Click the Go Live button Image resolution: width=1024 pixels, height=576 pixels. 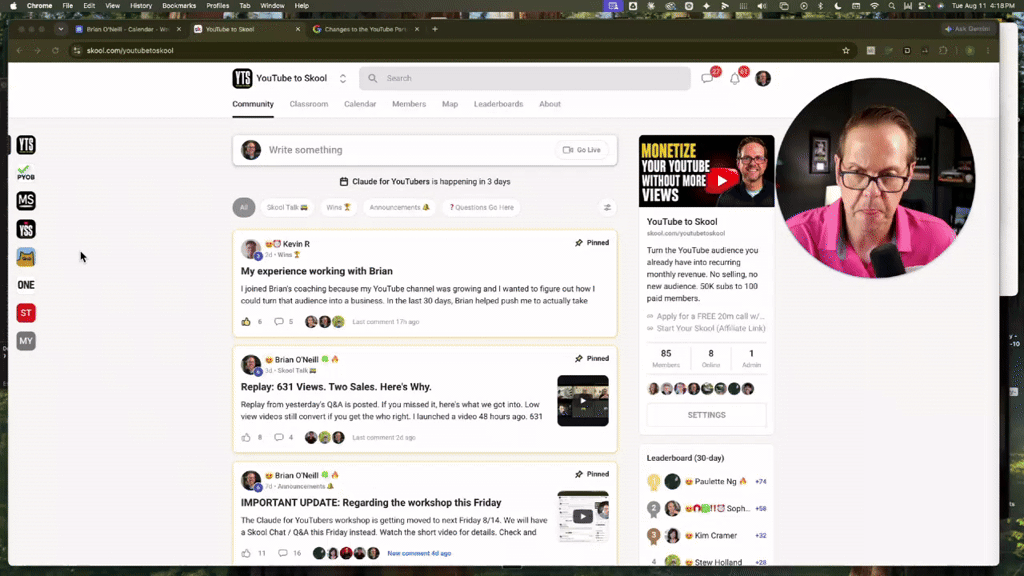point(582,150)
